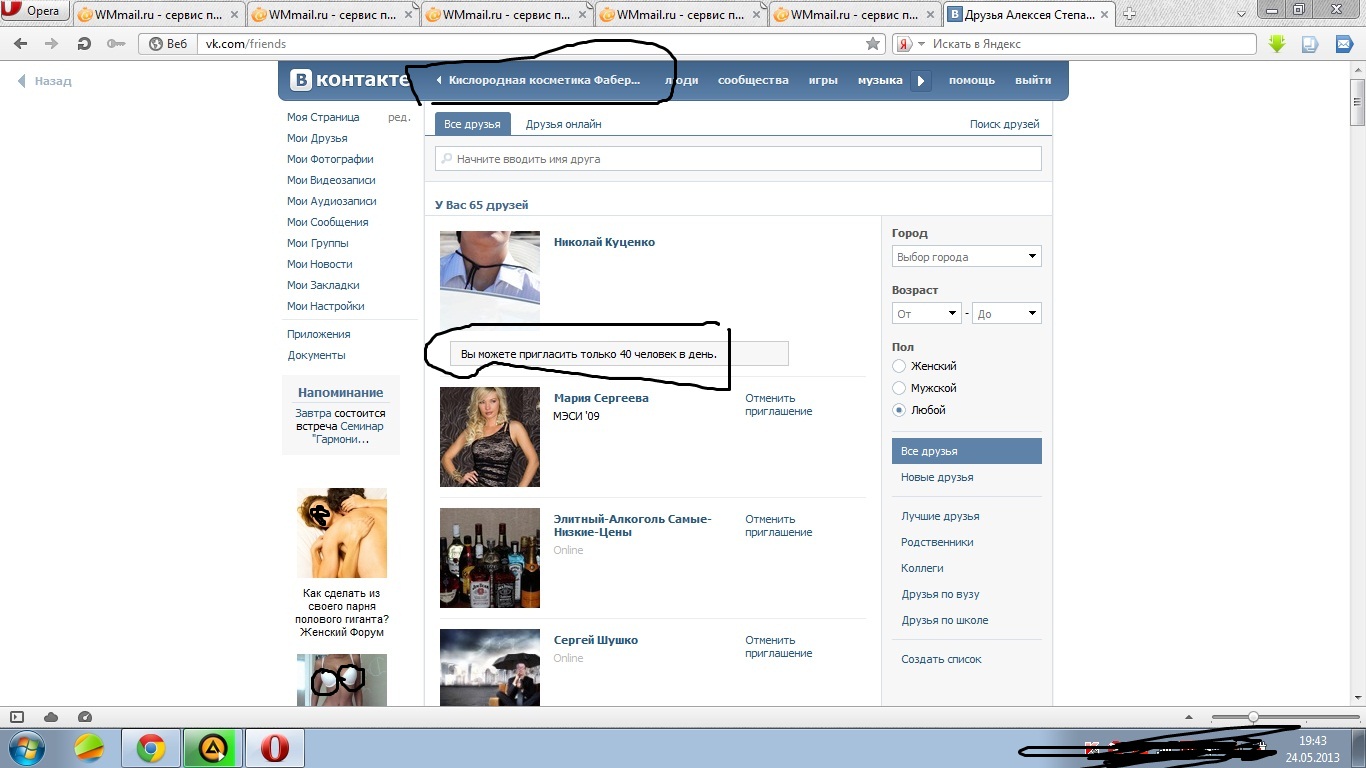This screenshot has width=1366, height=768.
Task: Open 'игры' in the VK header menu
Action: (823, 81)
